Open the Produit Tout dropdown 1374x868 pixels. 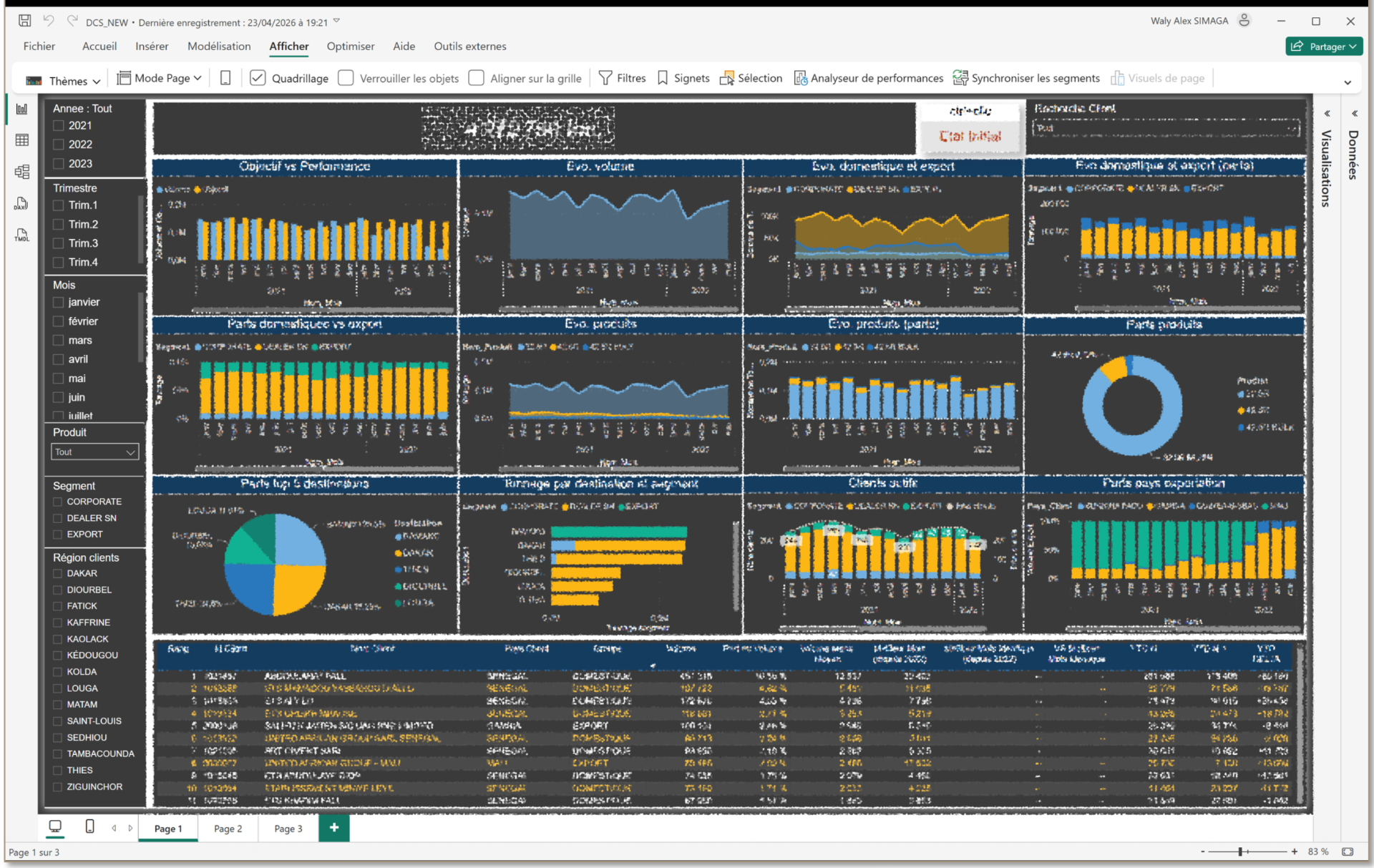click(x=94, y=452)
